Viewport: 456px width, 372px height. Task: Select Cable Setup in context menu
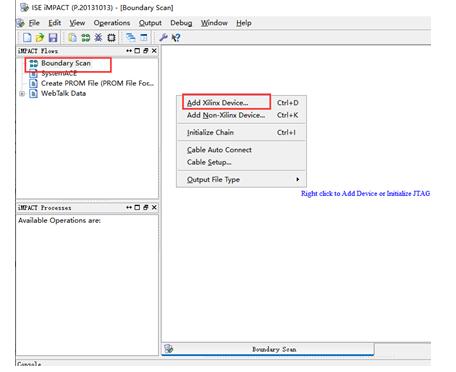[241, 162]
